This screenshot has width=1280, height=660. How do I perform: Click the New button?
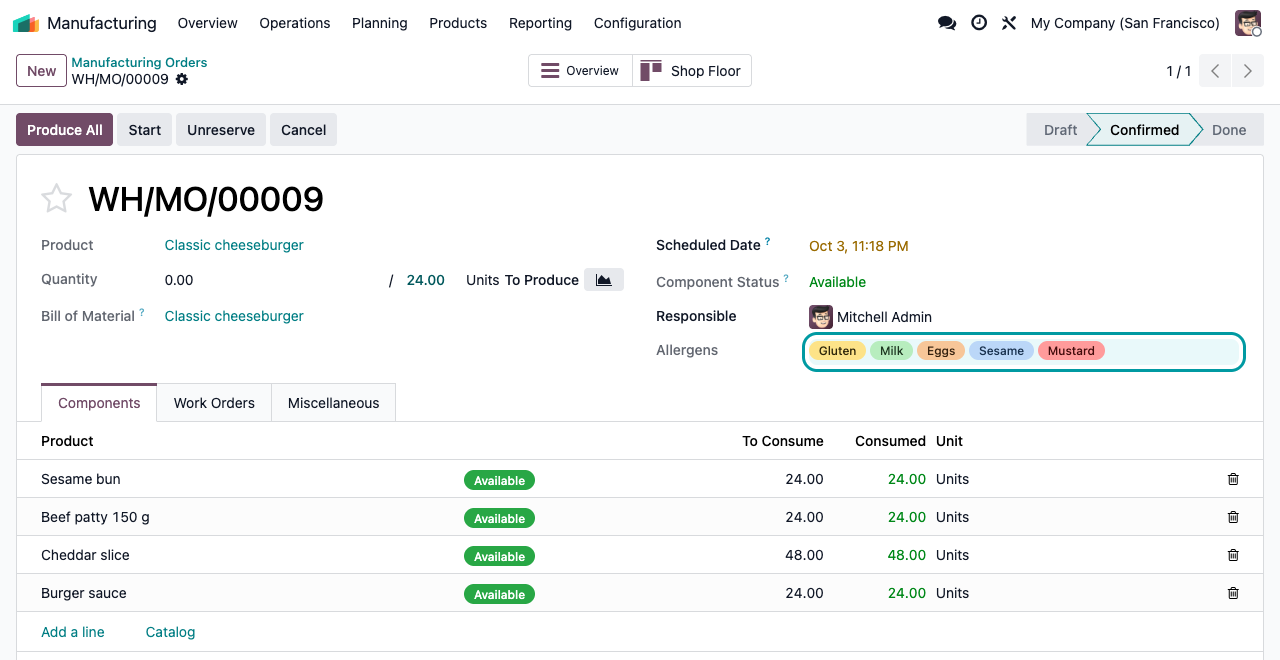point(42,71)
